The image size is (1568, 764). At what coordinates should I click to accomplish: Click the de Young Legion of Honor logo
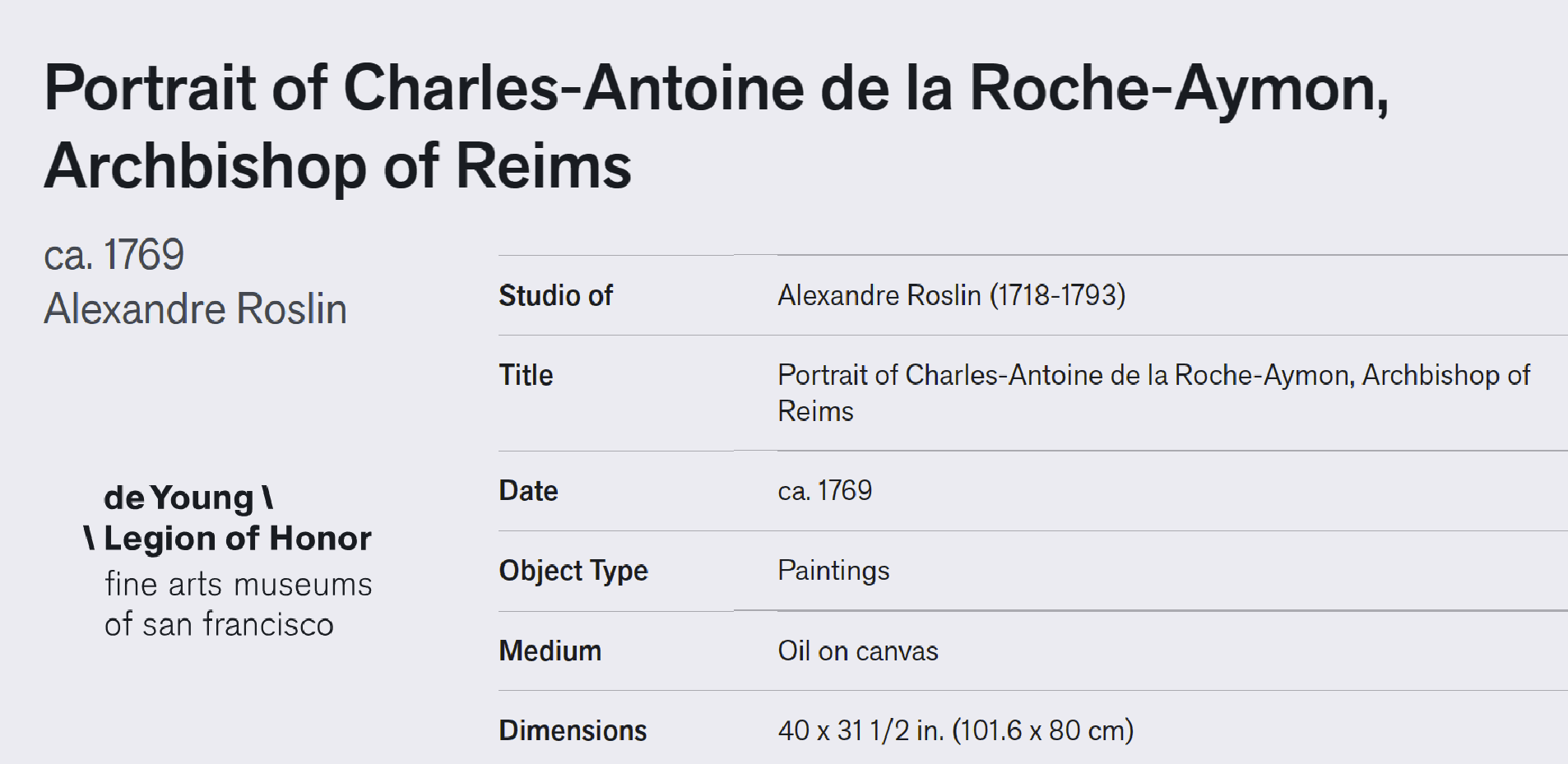[x=228, y=560]
